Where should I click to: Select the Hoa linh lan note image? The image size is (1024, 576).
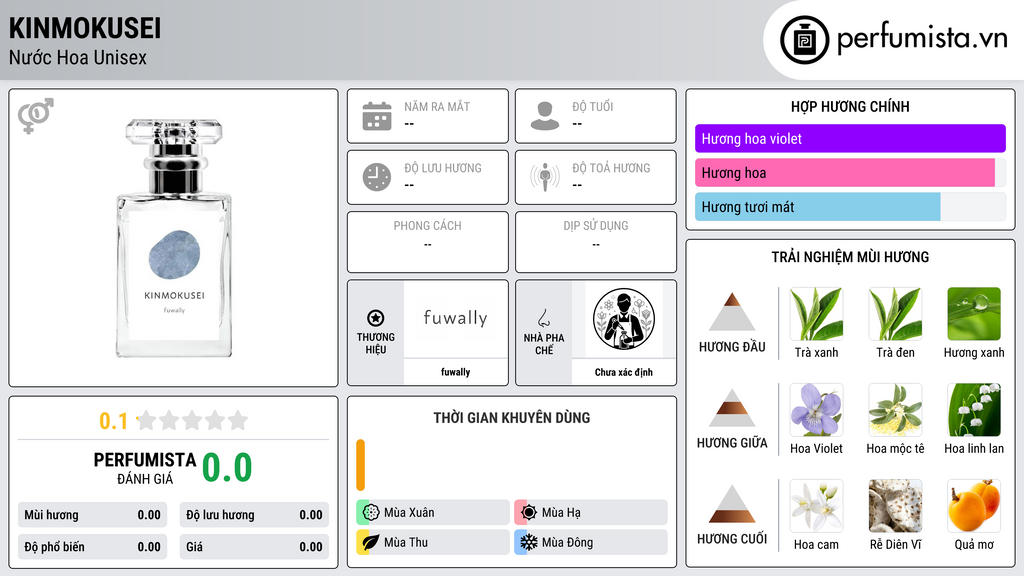coord(974,410)
